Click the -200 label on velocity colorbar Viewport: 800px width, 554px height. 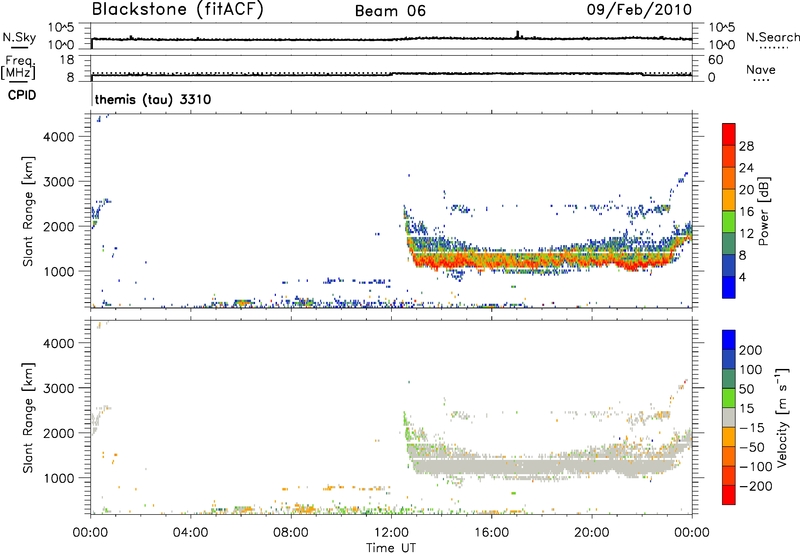(x=756, y=486)
